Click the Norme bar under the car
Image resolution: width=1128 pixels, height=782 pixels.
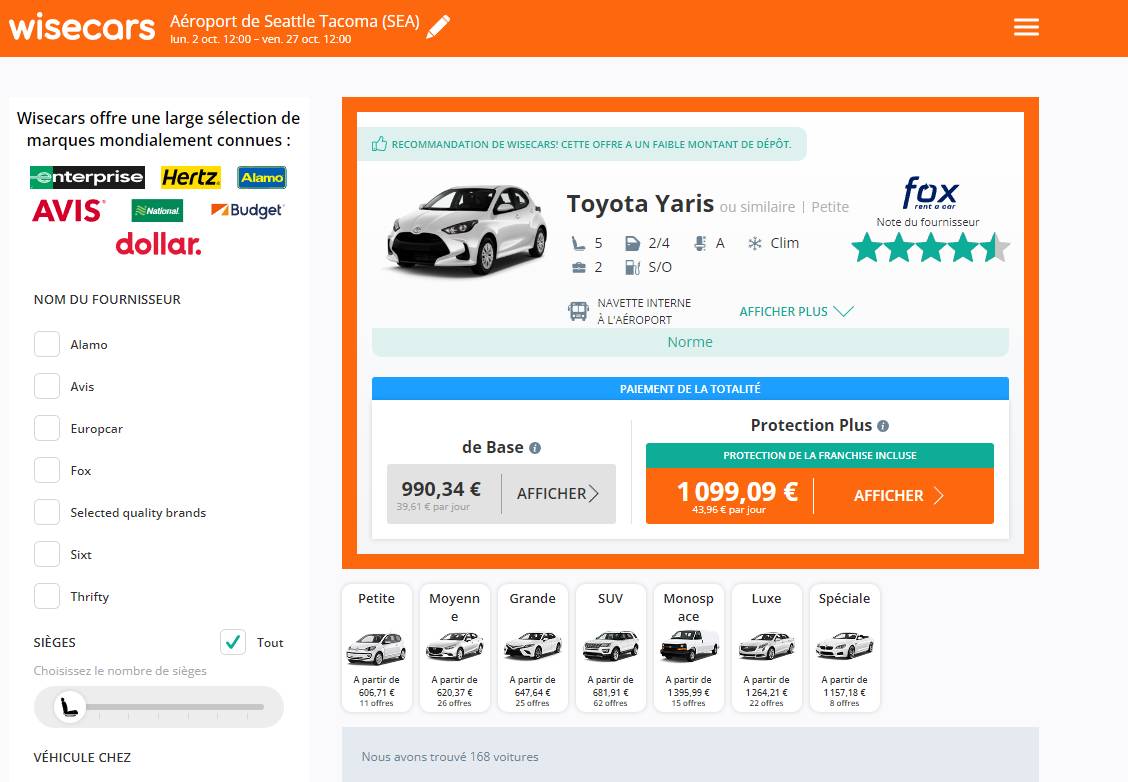coord(690,342)
